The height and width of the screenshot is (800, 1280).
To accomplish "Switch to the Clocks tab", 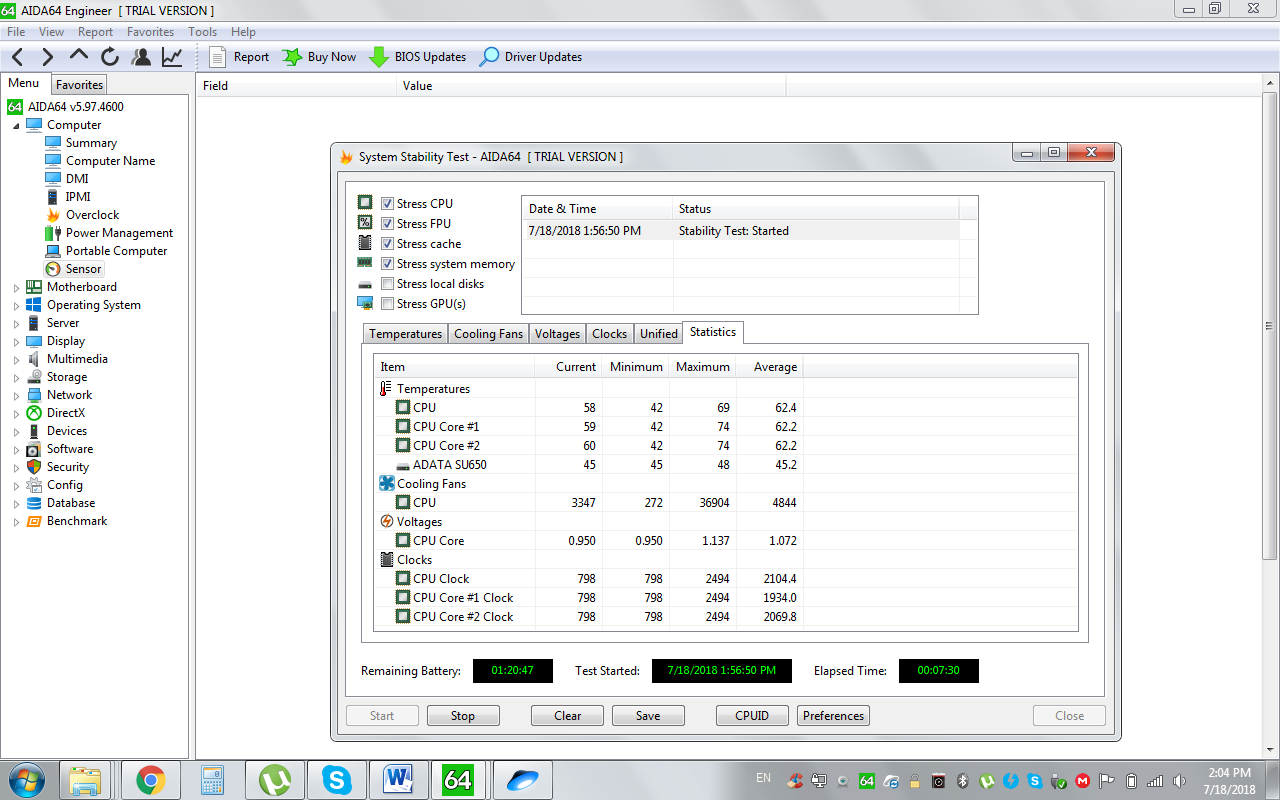I will click(x=609, y=334).
